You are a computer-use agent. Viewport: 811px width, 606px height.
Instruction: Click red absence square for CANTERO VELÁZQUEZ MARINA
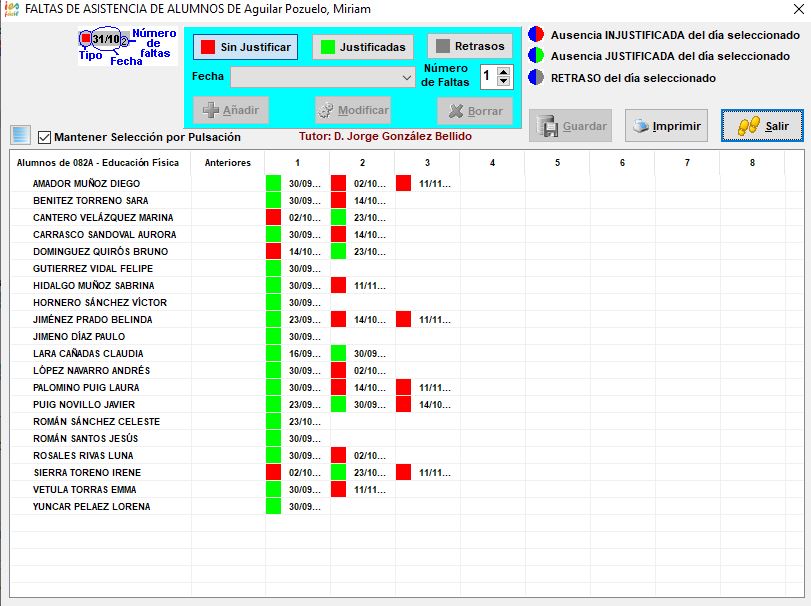pyautogui.click(x=273, y=218)
